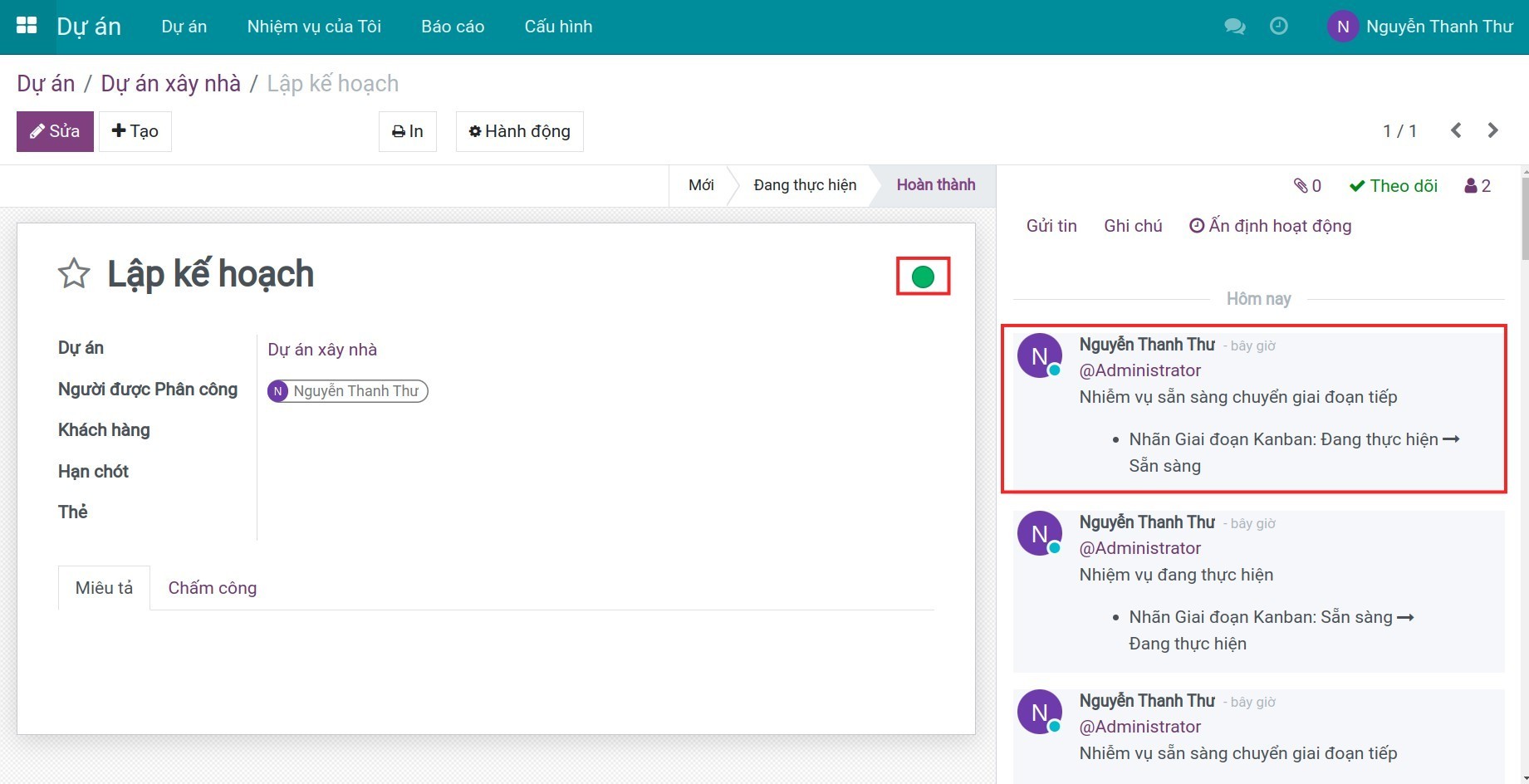
Task: Open the activities clock icon
Action: [1279, 27]
